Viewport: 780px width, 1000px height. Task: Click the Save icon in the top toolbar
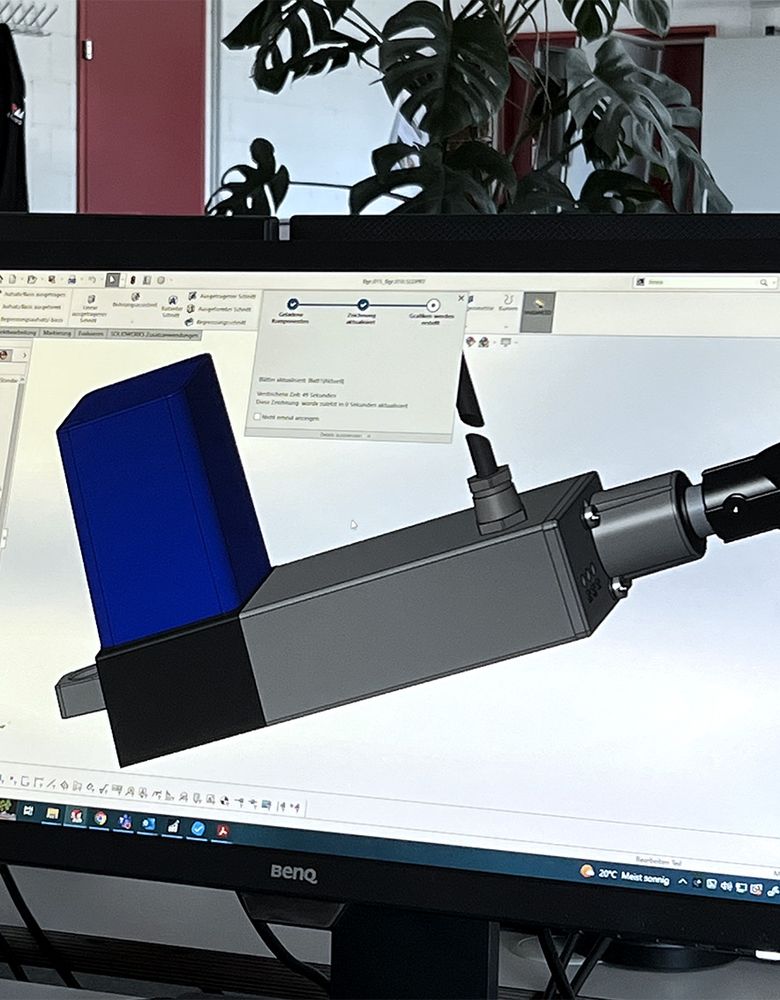click(x=52, y=279)
